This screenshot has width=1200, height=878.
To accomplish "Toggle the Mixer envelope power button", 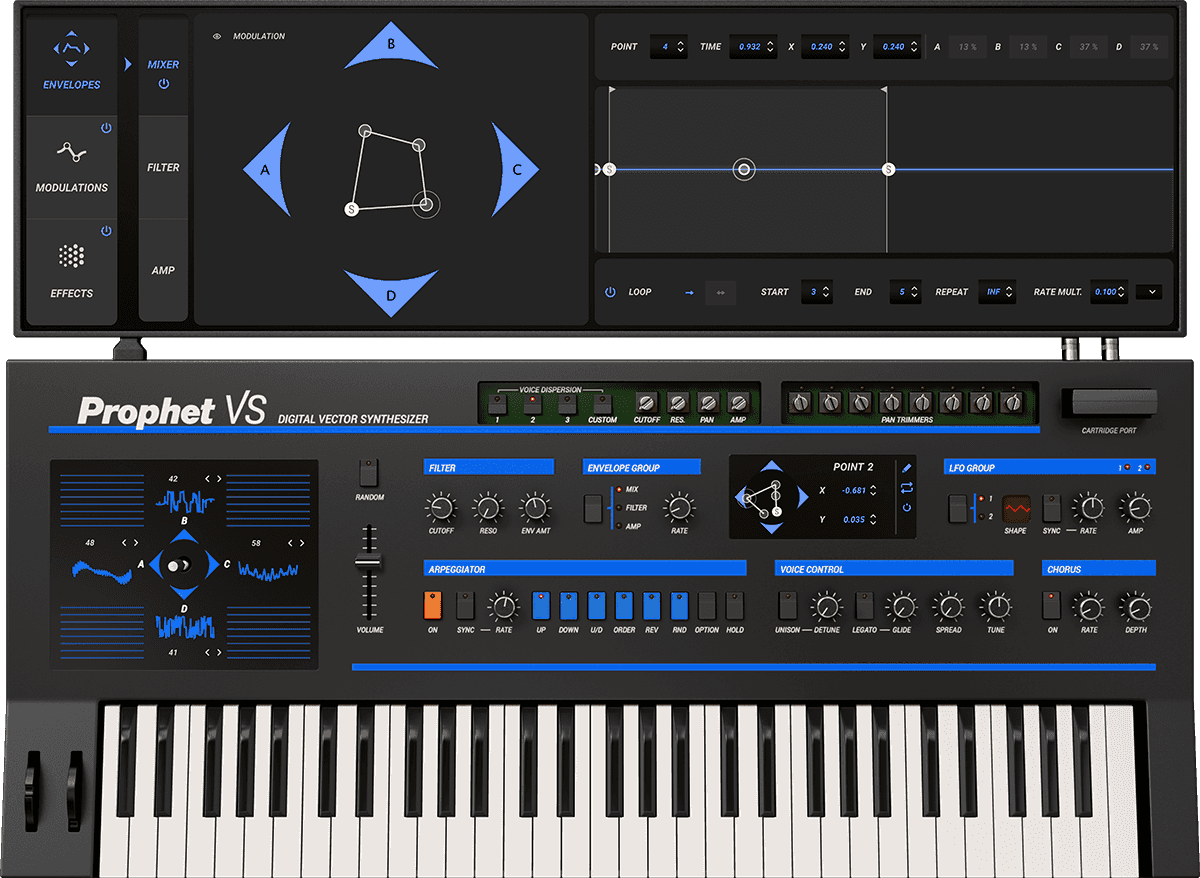I will (163, 84).
